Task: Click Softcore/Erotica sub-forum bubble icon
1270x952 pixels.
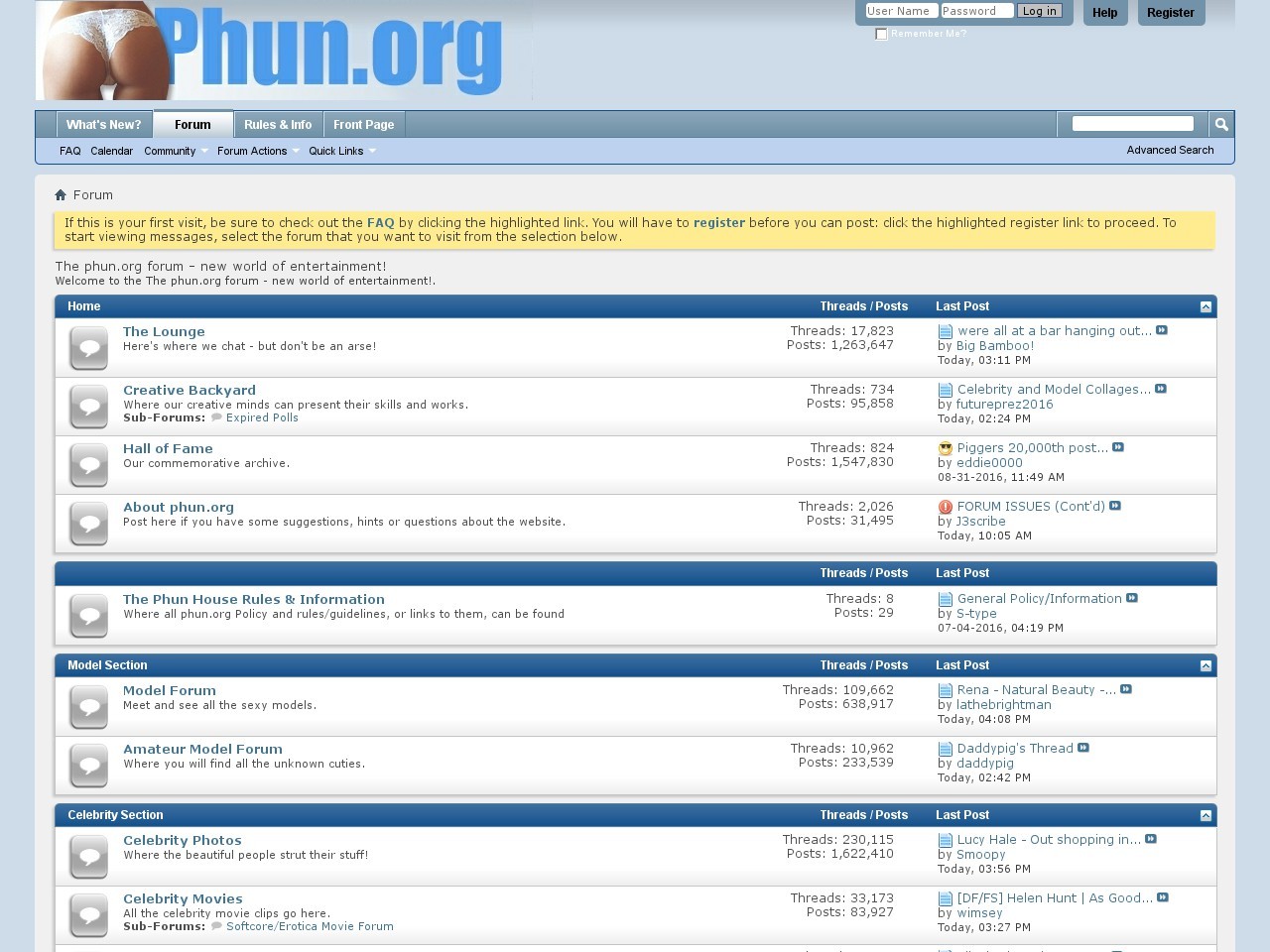Action: coord(216,926)
